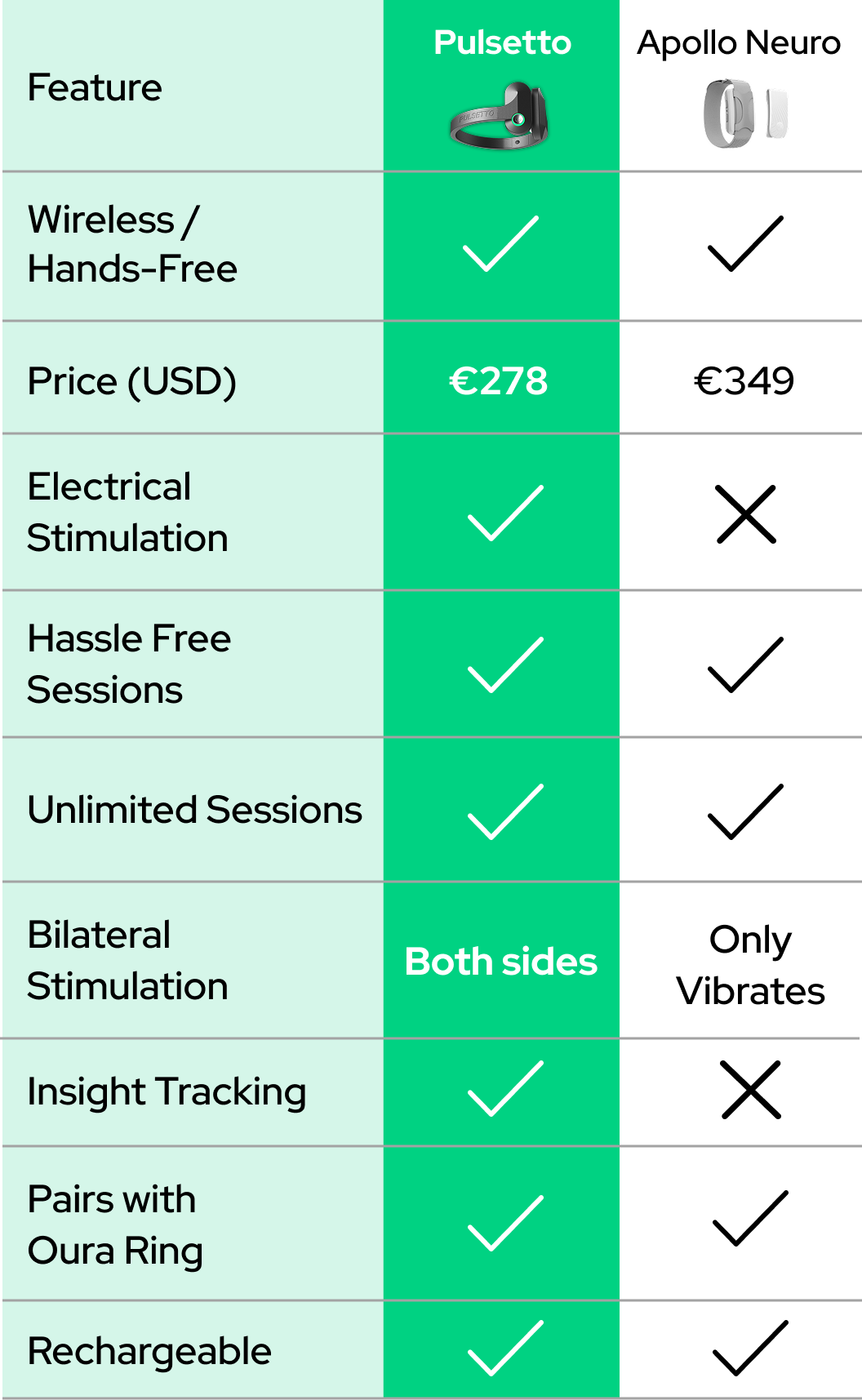Click the Feature header label
Viewport: 862px width, 1400px height.
click(95, 87)
